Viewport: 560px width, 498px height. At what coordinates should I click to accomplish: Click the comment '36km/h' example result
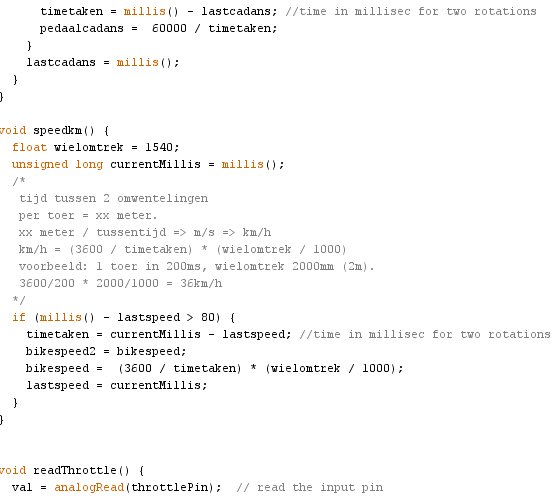pyautogui.click(x=201, y=283)
